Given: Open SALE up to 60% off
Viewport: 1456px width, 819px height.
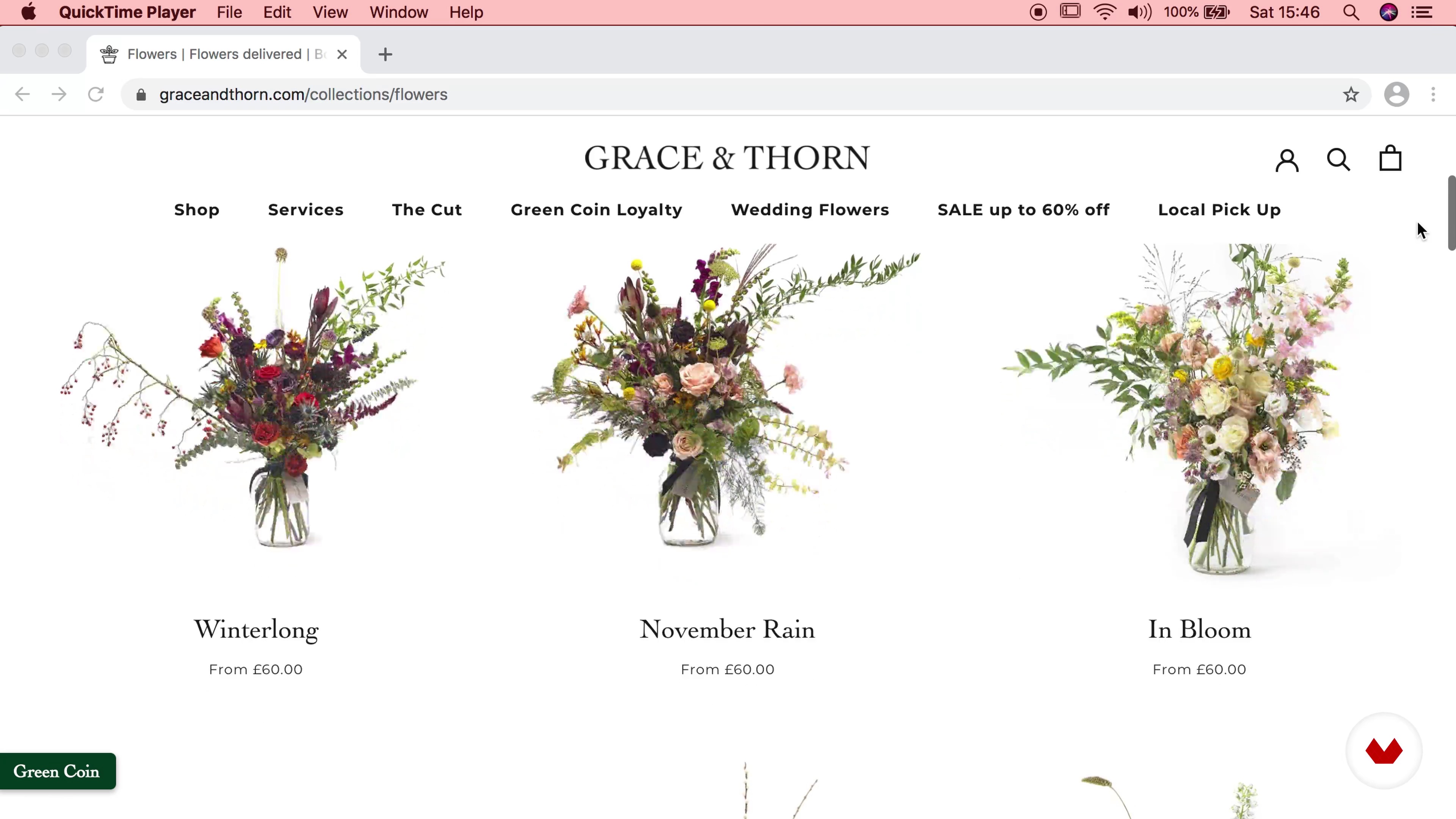Looking at the screenshot, I should [1023, 210].
